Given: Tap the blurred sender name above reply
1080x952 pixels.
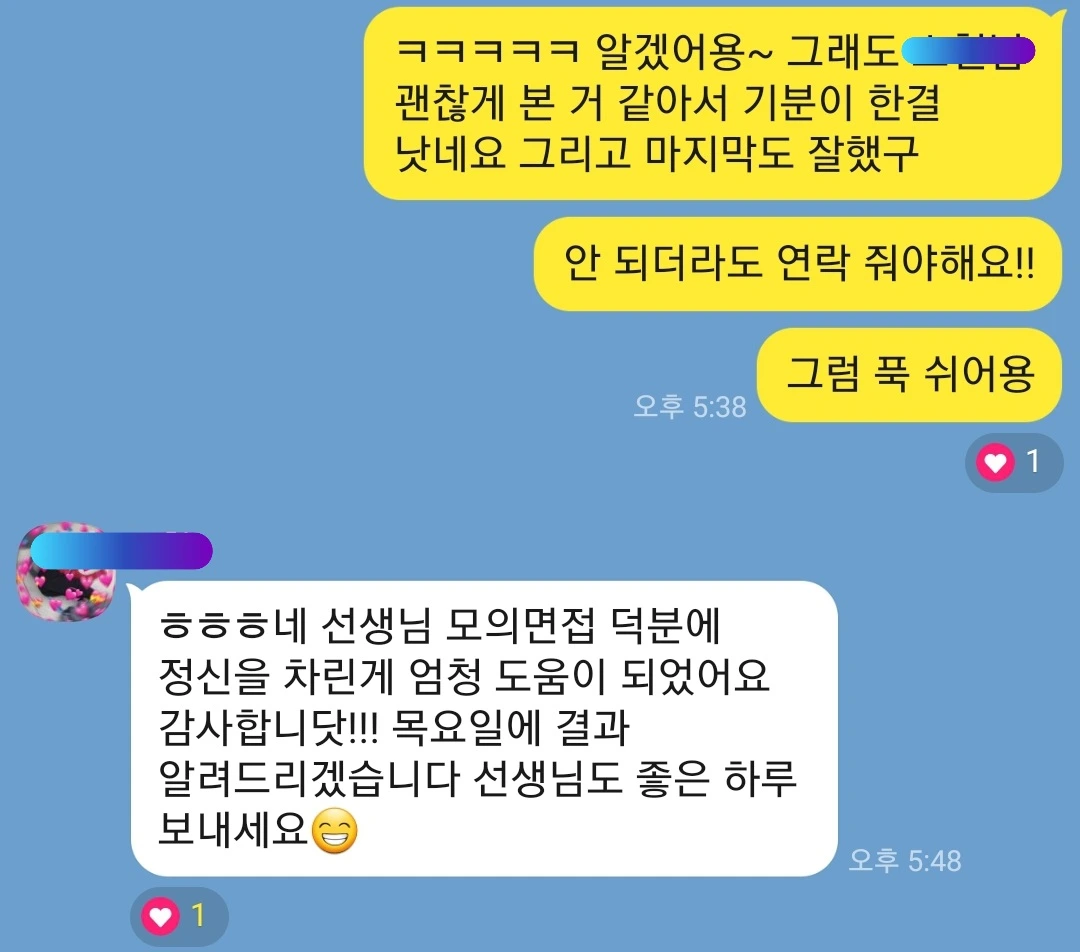Looking at the screenshot, I should tap(121, 550).
